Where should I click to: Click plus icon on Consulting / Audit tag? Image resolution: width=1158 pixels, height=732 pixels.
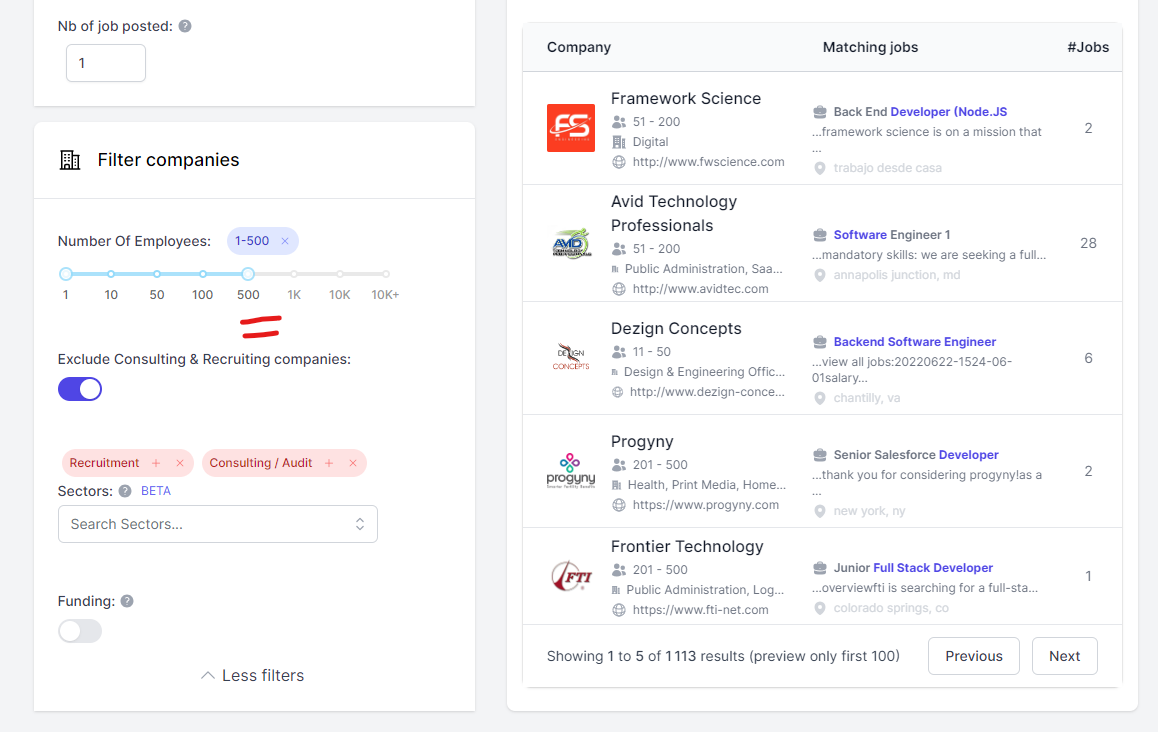pos(329,463)
